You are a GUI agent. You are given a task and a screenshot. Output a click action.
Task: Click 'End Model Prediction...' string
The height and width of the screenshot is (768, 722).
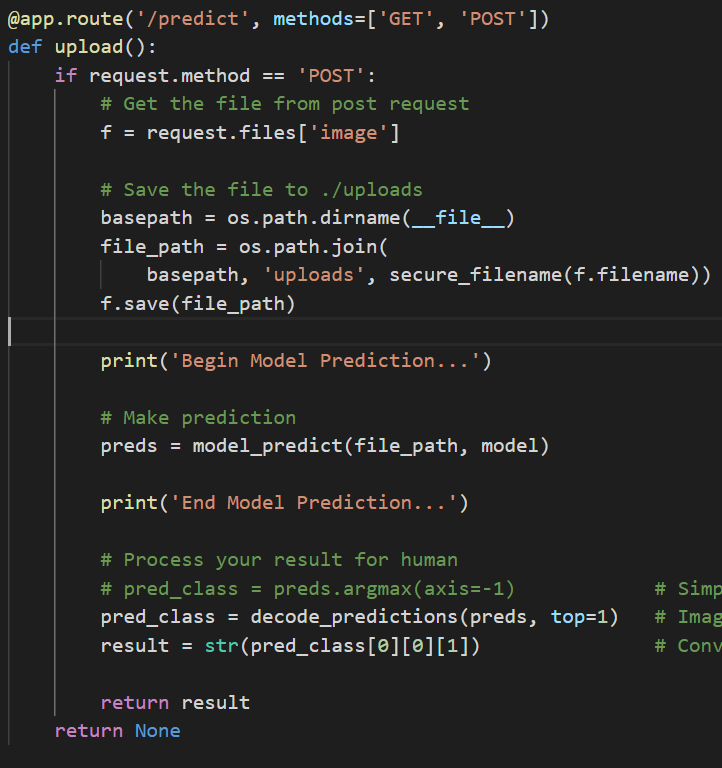(313, 503)
